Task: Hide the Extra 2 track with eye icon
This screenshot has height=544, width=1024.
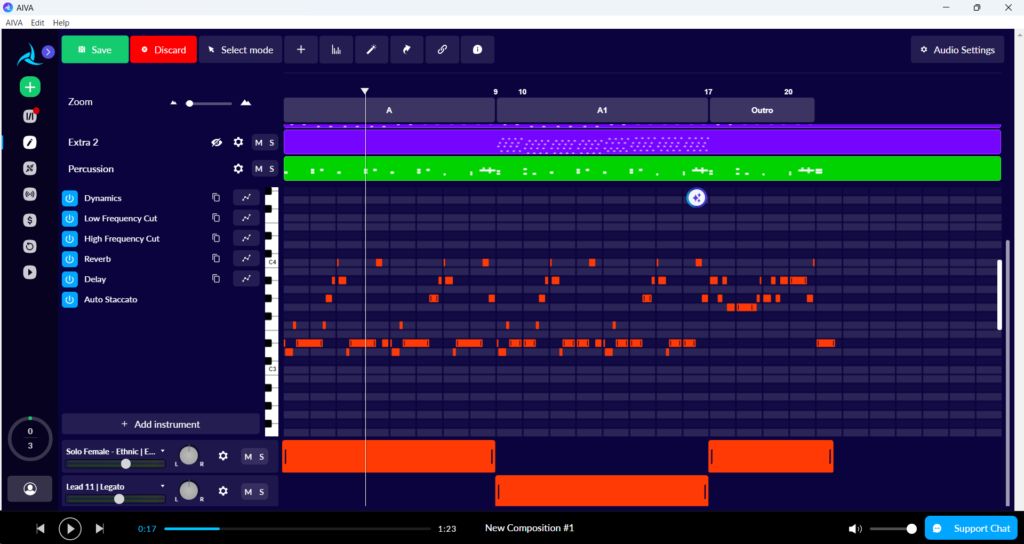Action: tap(217, 142)
